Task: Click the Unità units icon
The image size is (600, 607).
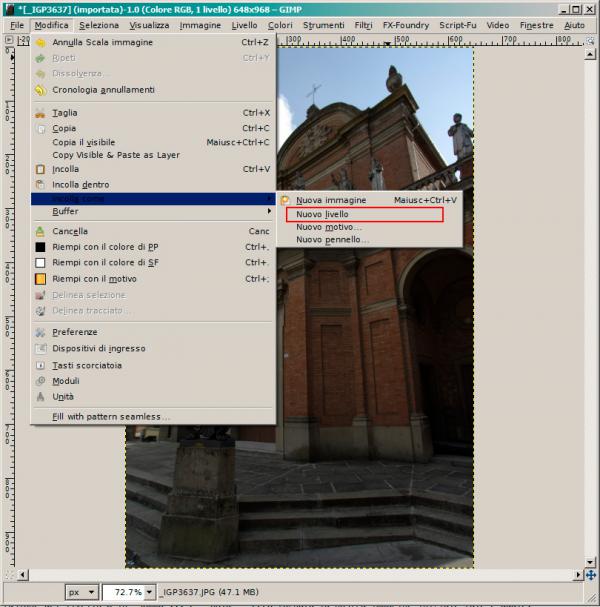Action: 40,397
